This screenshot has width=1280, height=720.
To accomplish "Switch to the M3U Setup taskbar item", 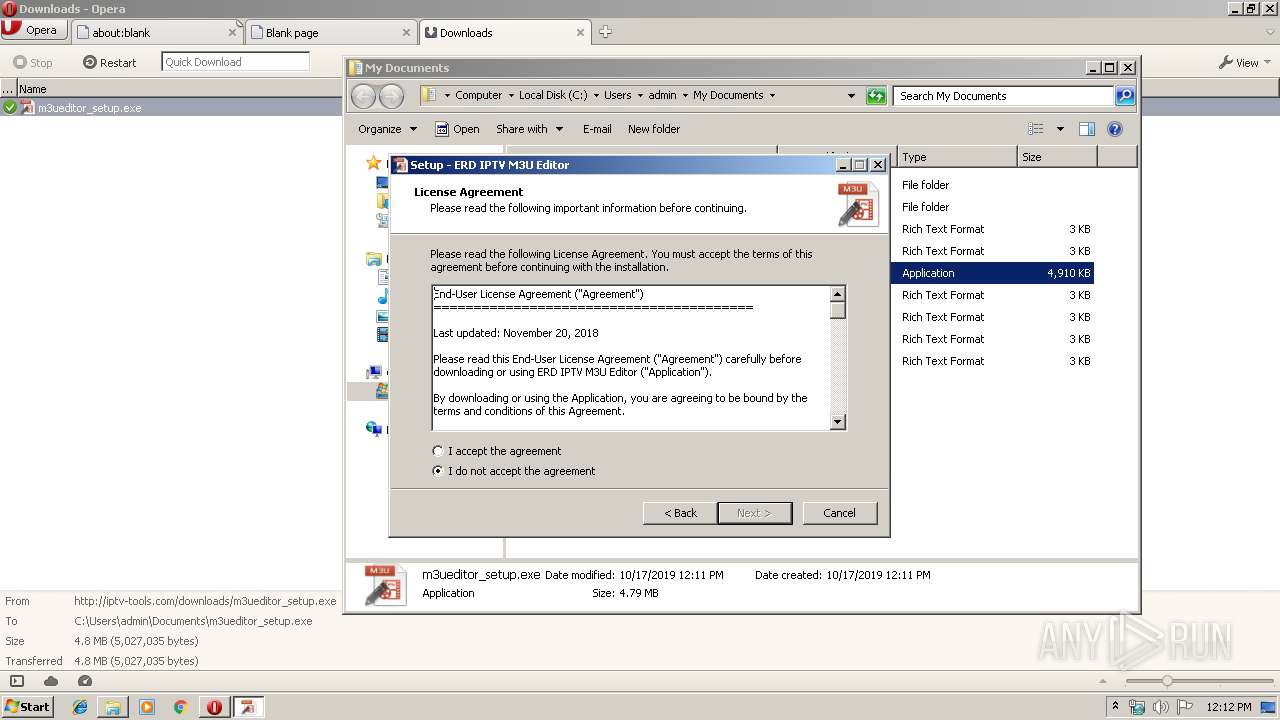I will 248,707.
